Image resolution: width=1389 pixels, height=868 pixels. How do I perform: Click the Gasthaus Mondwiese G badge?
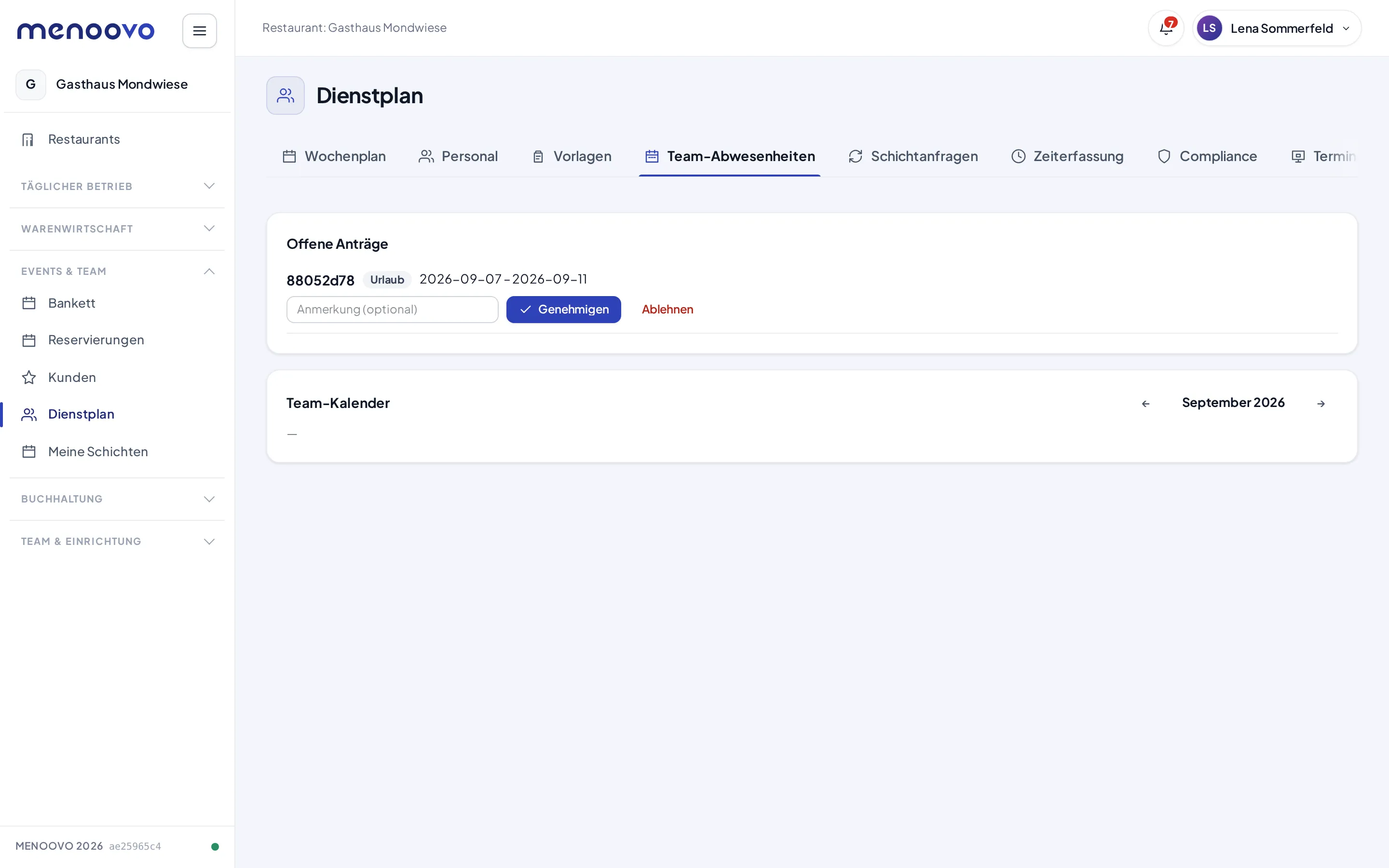pos(31,84)
